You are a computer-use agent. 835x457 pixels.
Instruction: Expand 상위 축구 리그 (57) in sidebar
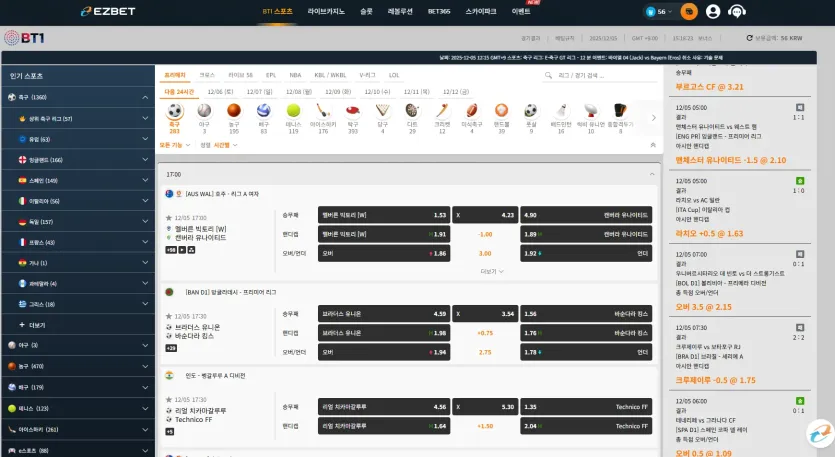145,118
